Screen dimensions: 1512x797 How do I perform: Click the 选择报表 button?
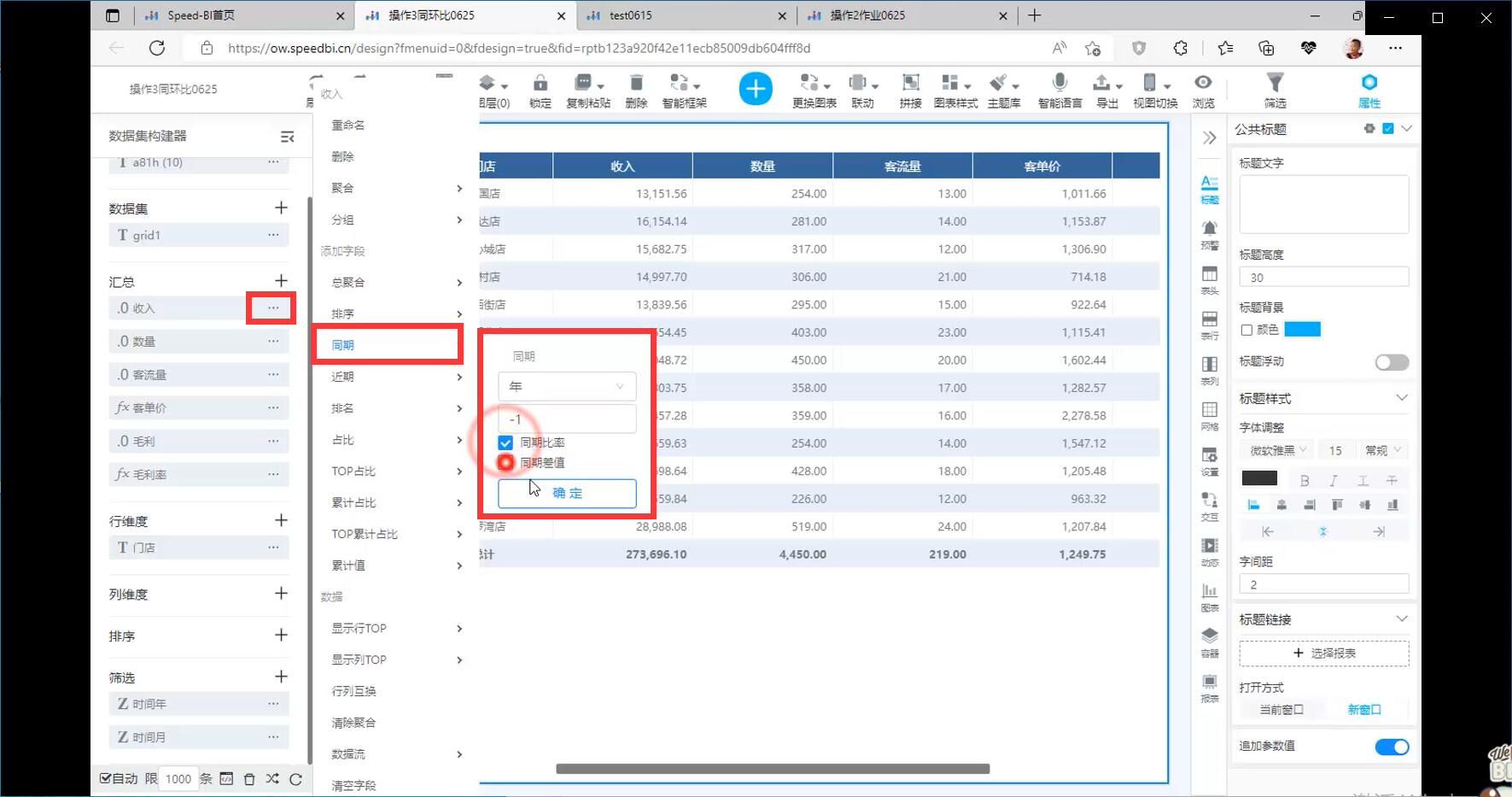click(x=1323, y=653)
